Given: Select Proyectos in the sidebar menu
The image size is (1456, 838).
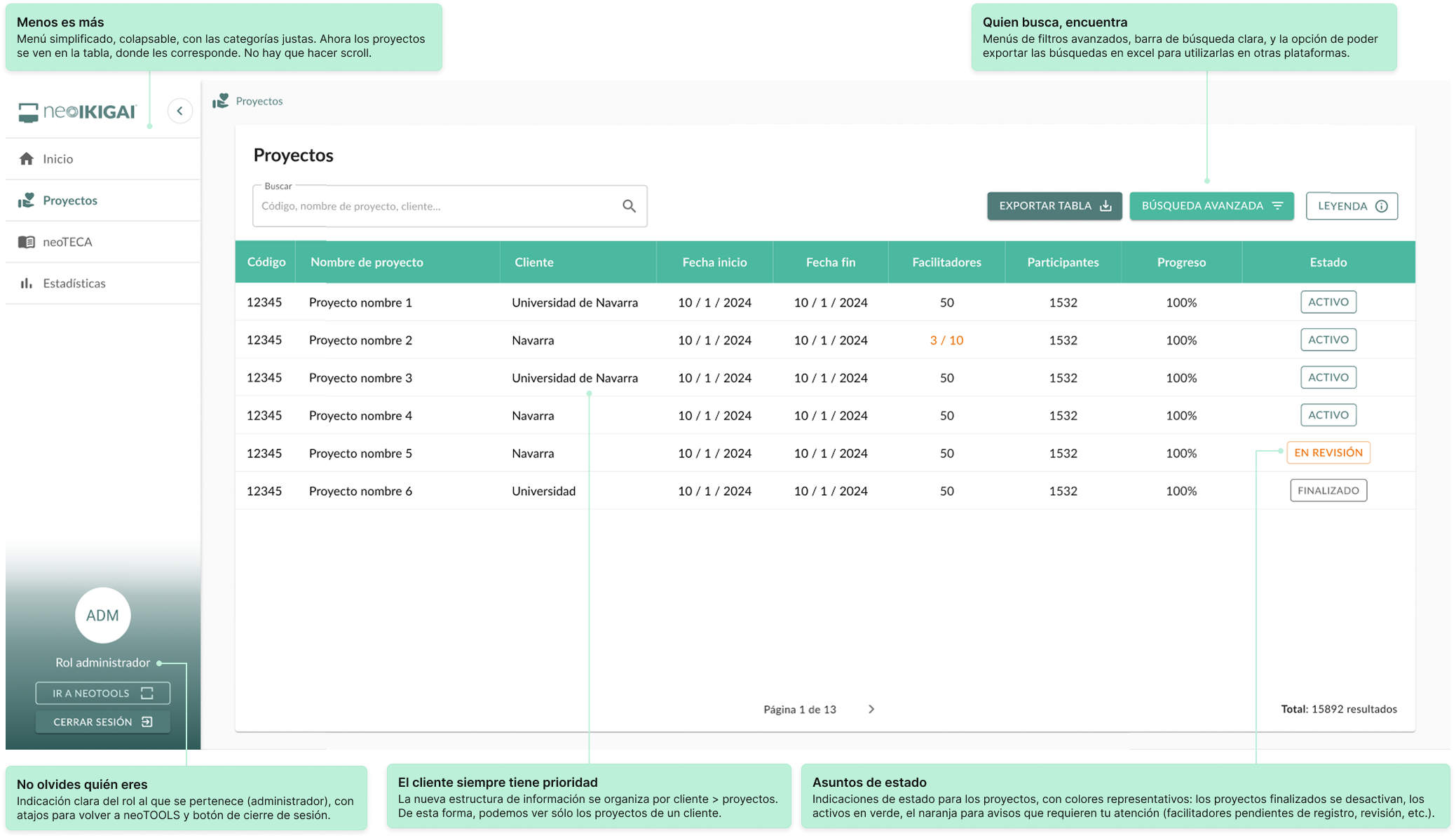Looking at the screenshot, I should [x=70, y=201].
